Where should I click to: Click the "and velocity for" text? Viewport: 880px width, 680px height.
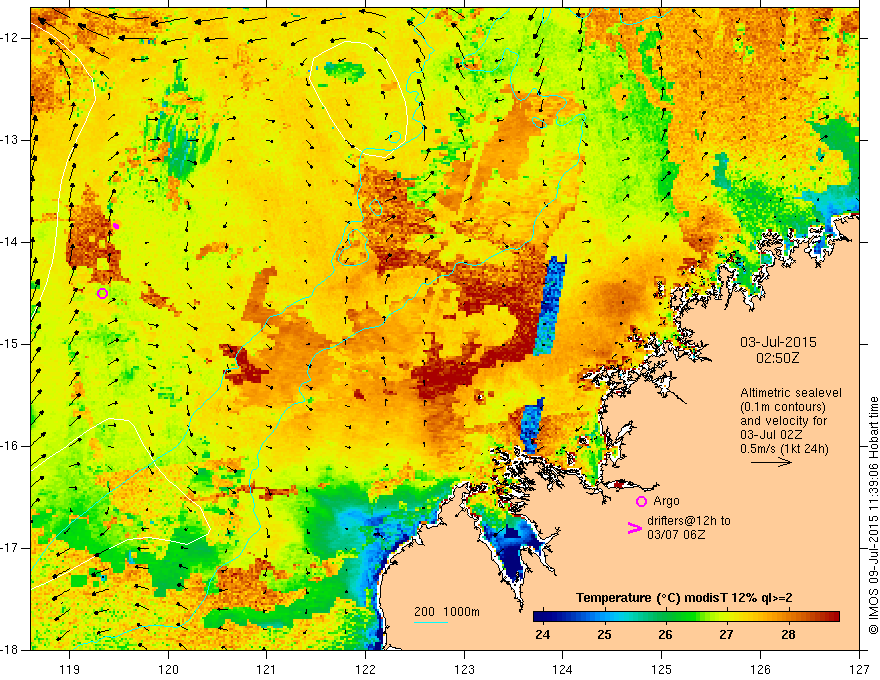(x=783, y=421)
